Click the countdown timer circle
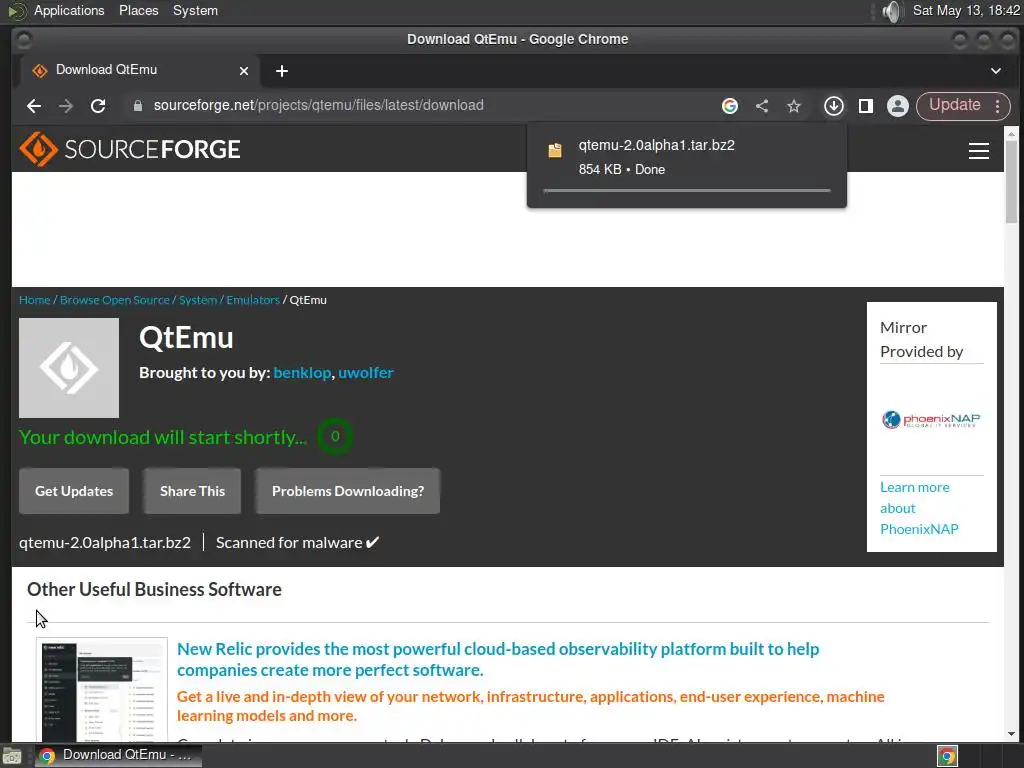 point(335,436)
